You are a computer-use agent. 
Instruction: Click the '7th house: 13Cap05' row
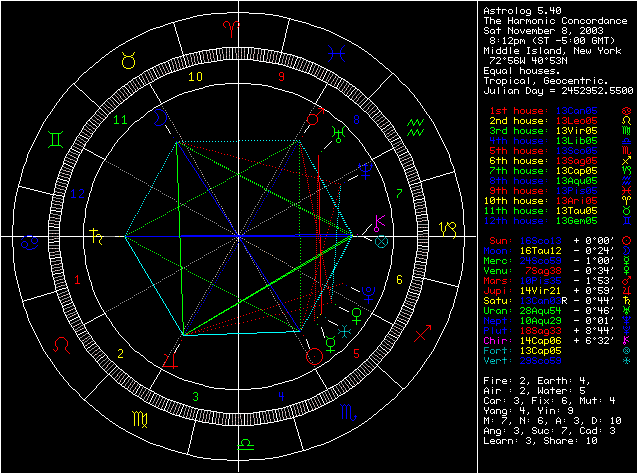[x=543, y=171]
